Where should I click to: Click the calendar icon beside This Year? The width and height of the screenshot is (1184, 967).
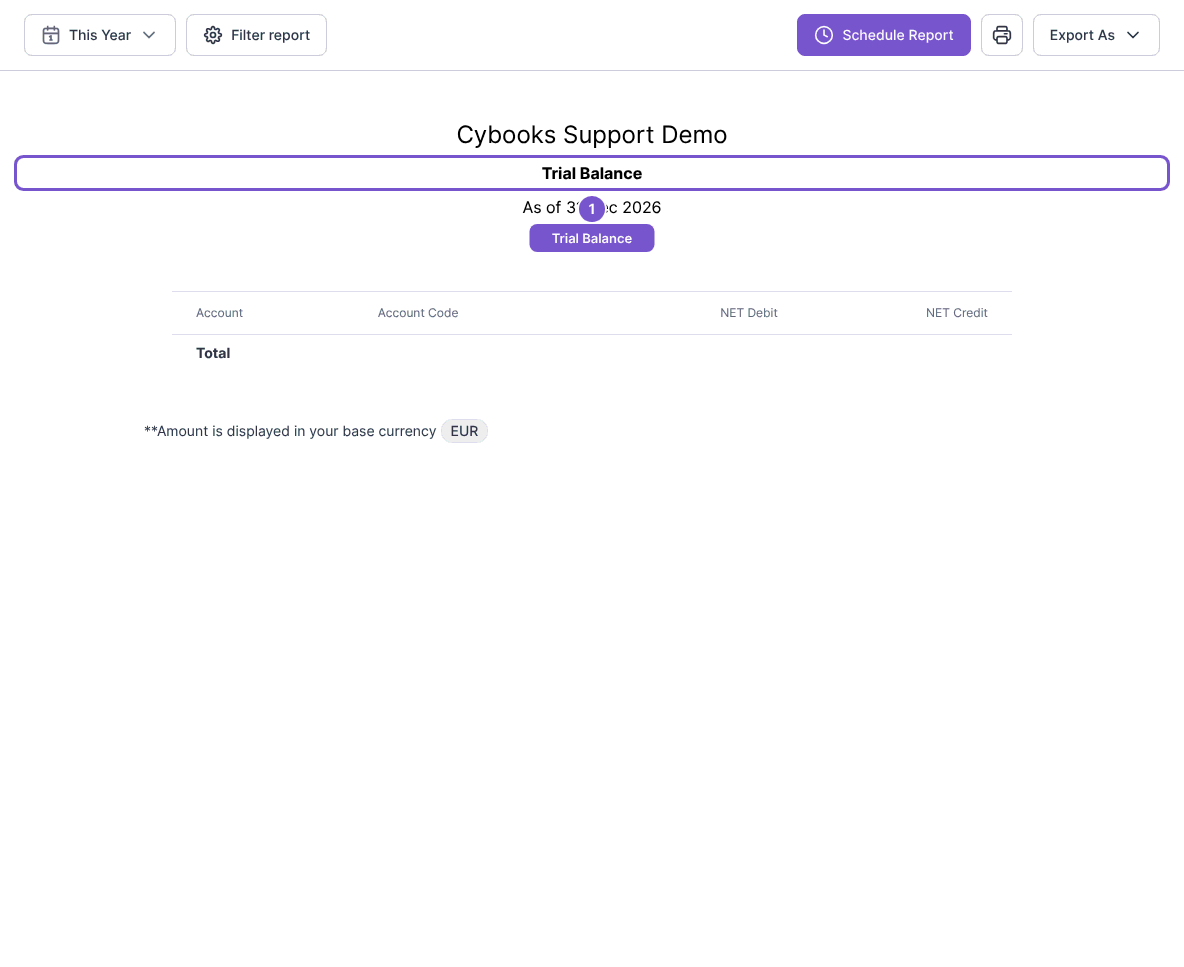tap(51, 35)
